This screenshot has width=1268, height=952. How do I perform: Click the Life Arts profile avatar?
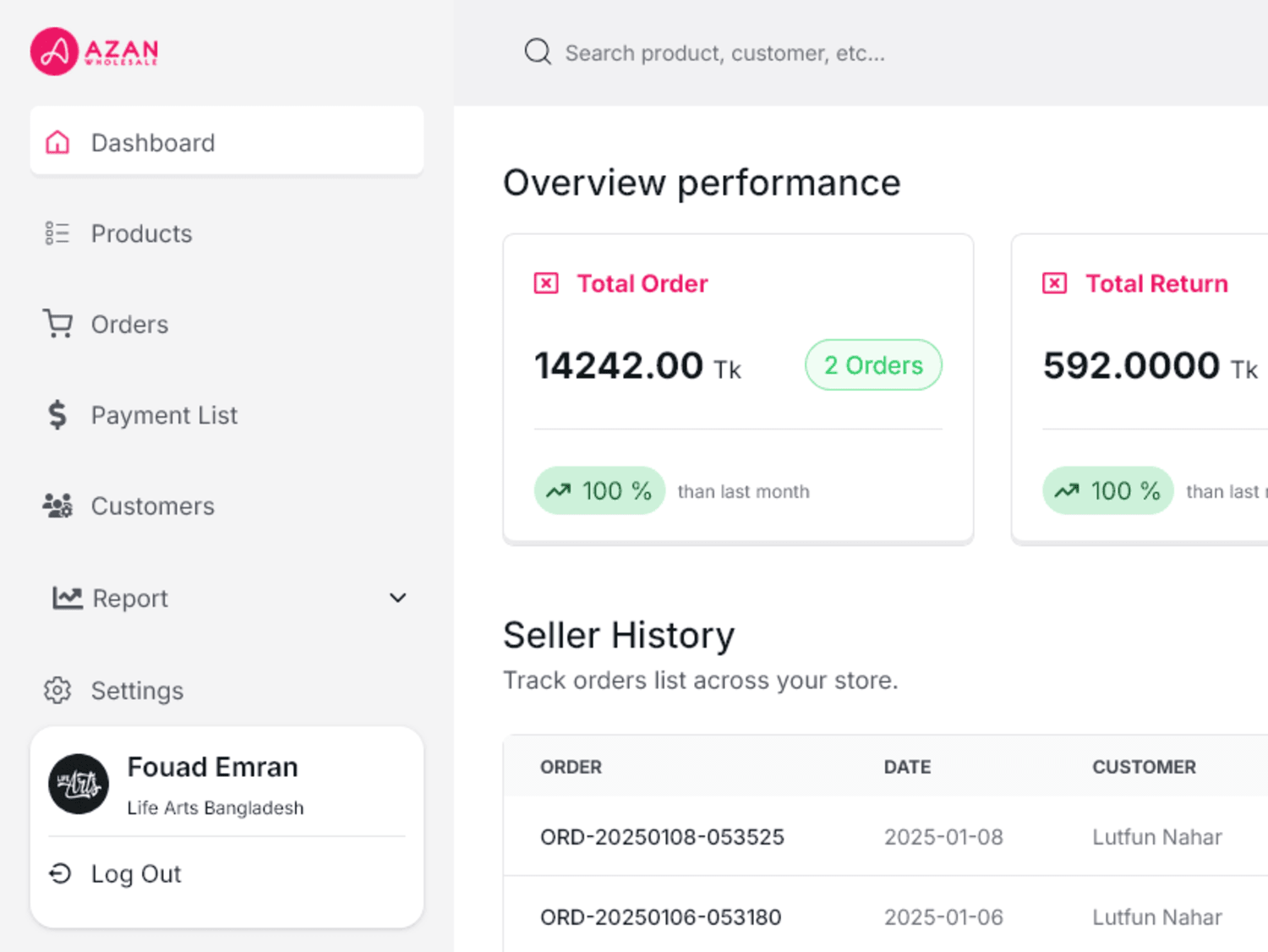tap(79, 784)
